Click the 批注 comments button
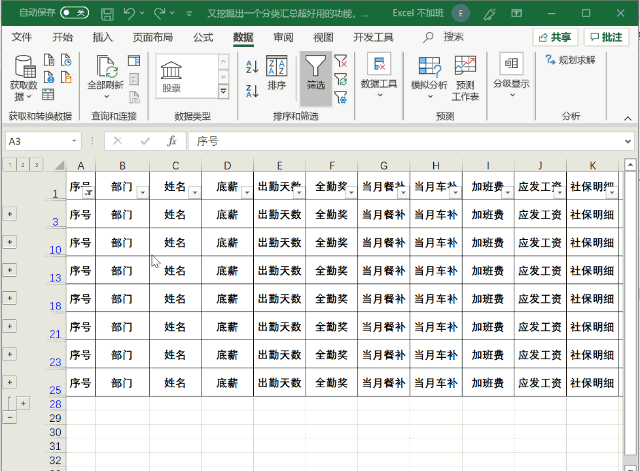This screenshot has width=640, height=471. tap(606, 37)
